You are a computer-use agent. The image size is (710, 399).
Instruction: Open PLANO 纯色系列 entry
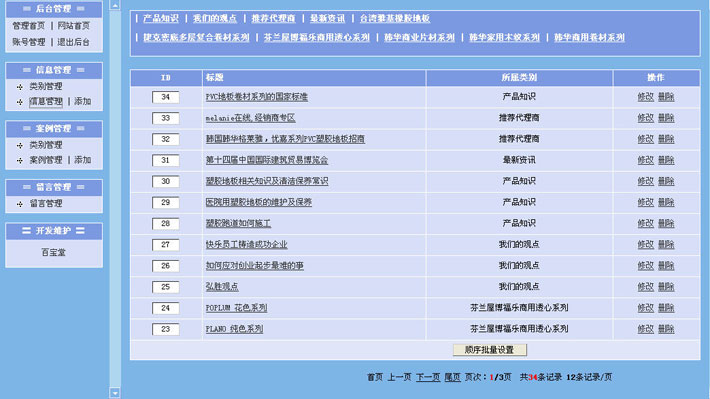(x=234, y=329)
